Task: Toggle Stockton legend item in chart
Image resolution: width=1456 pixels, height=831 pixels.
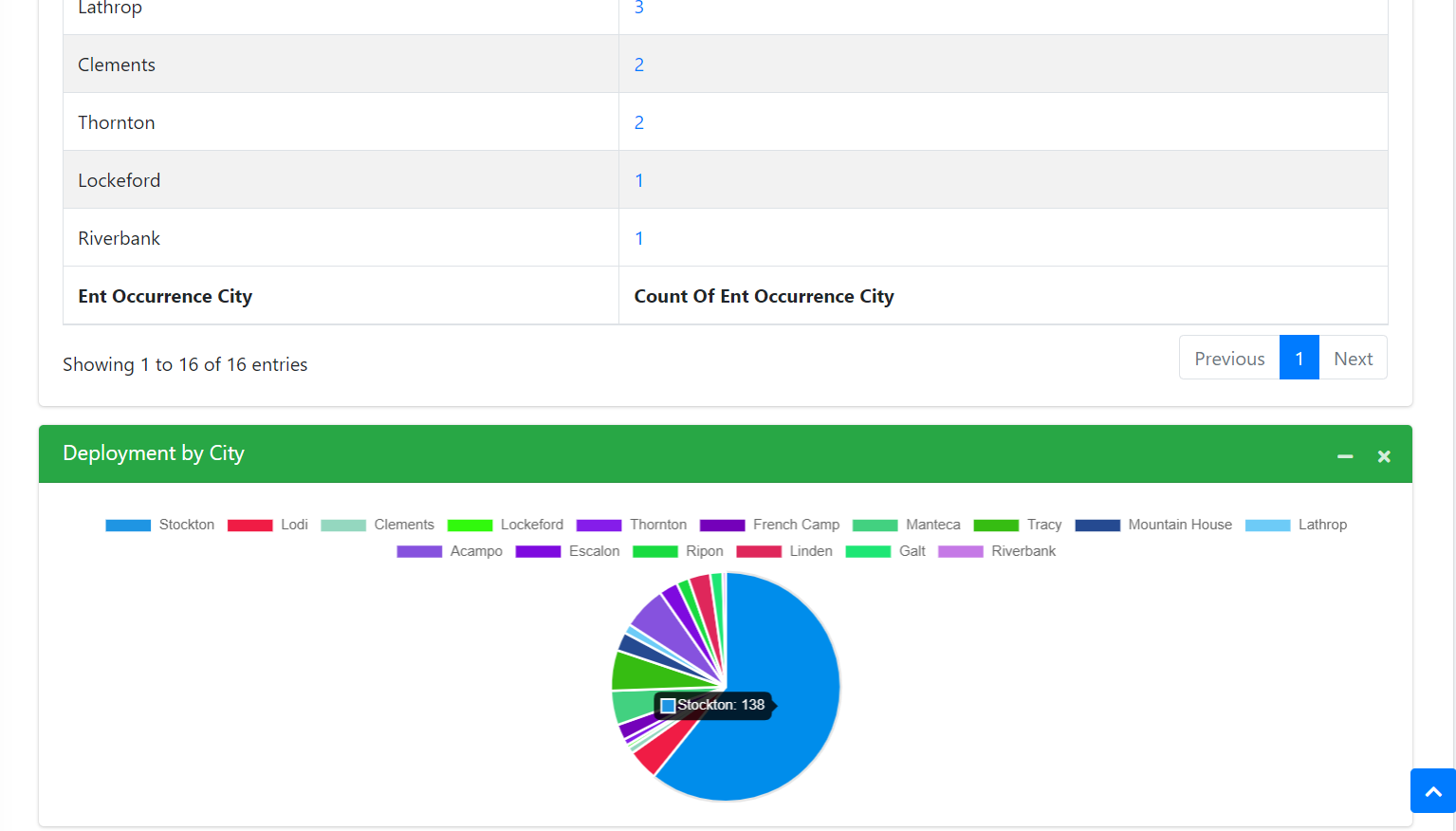Action: point(160,525)
